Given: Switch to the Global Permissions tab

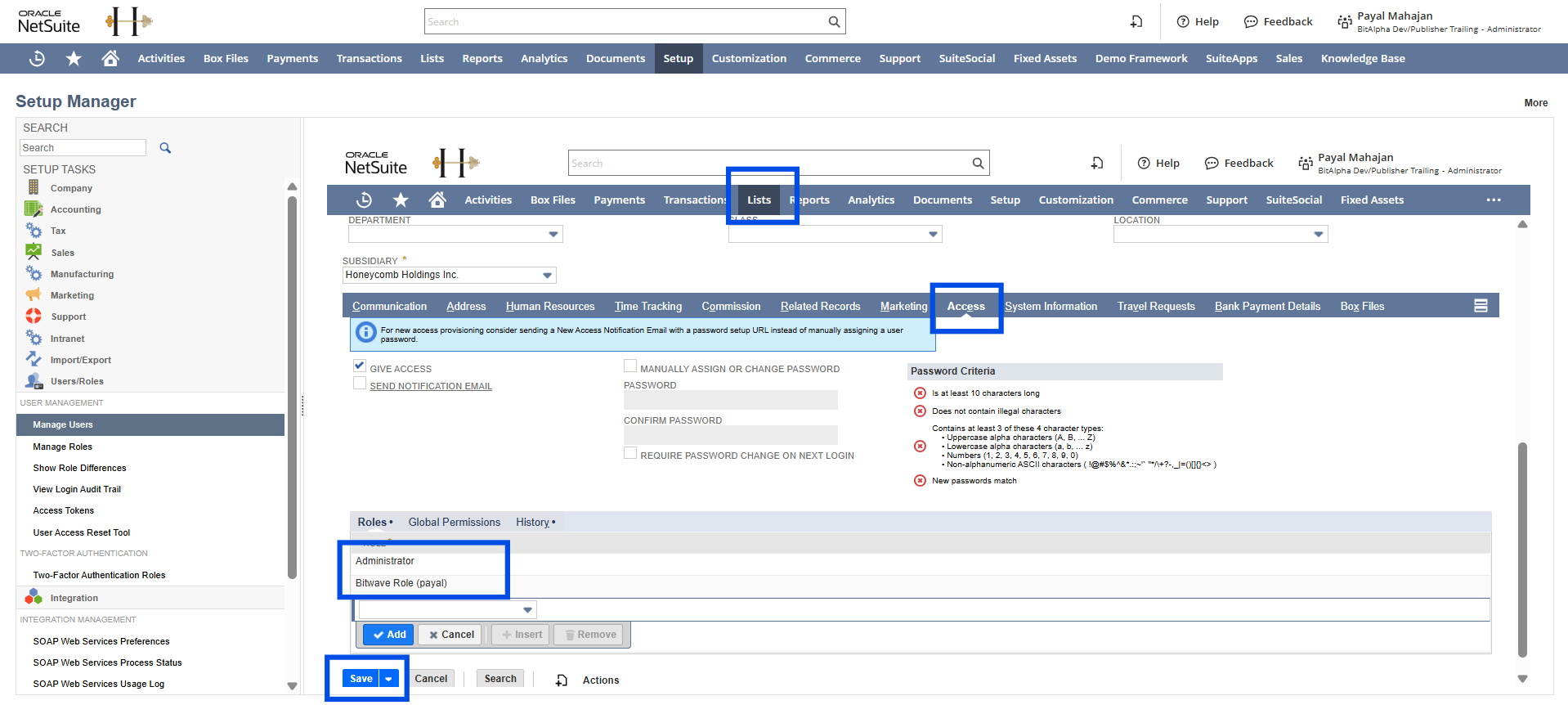Looking at the screenshot, I should pyautogui.click(x=455, y=523).
